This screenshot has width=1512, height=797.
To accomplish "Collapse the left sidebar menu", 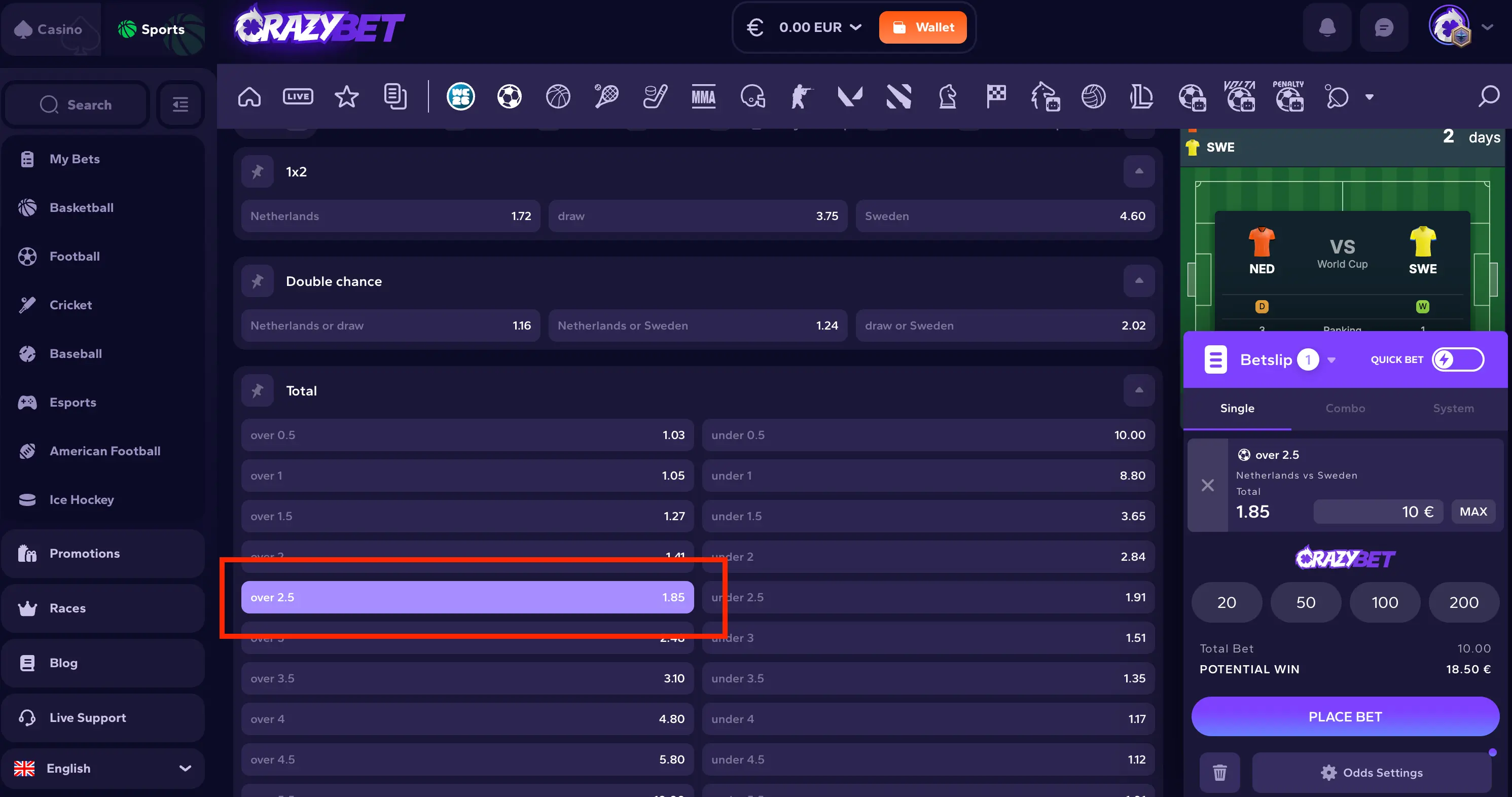I will (x=180, y=104).
